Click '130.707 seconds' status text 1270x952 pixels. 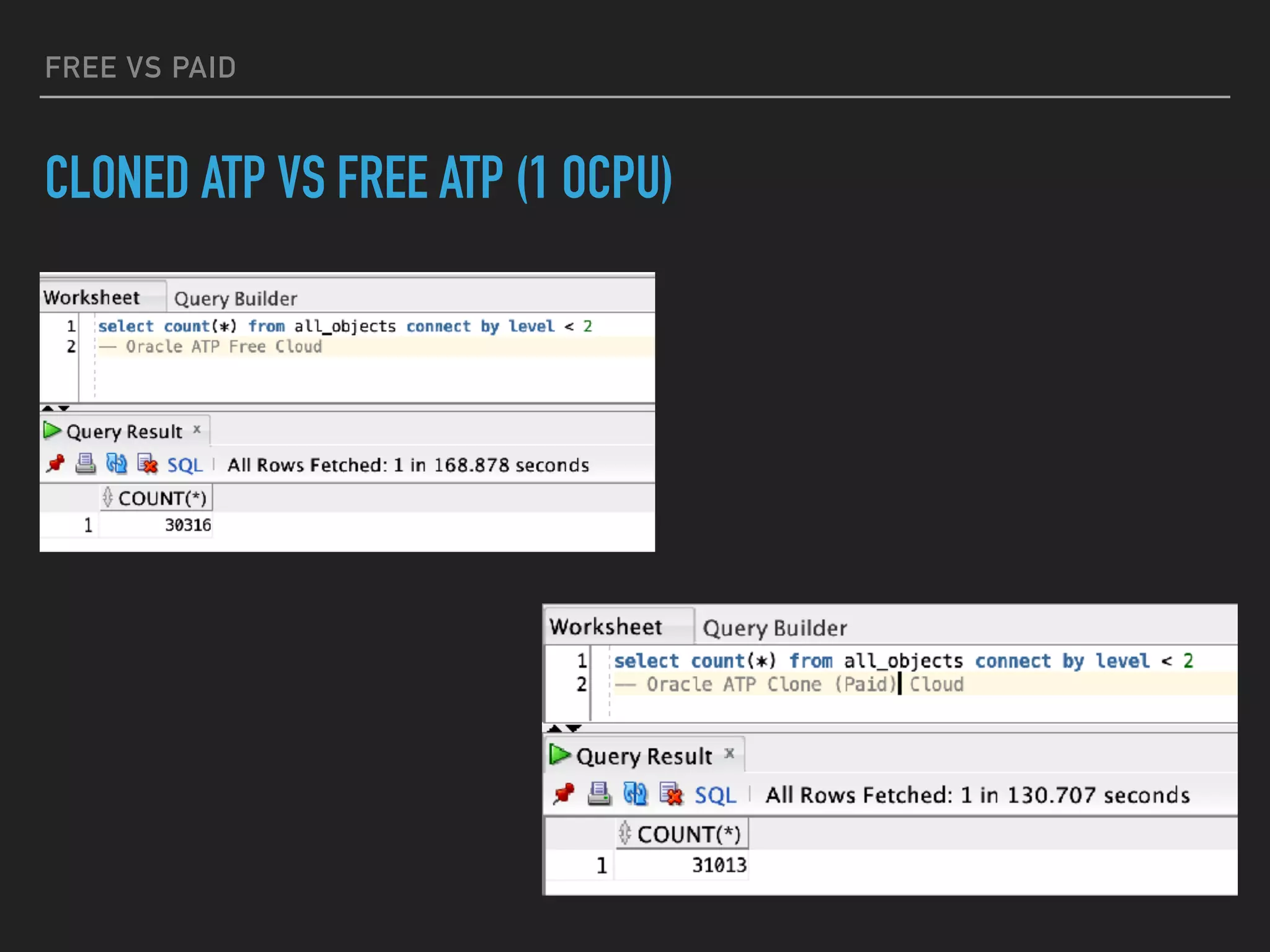tap(1098, 795)
